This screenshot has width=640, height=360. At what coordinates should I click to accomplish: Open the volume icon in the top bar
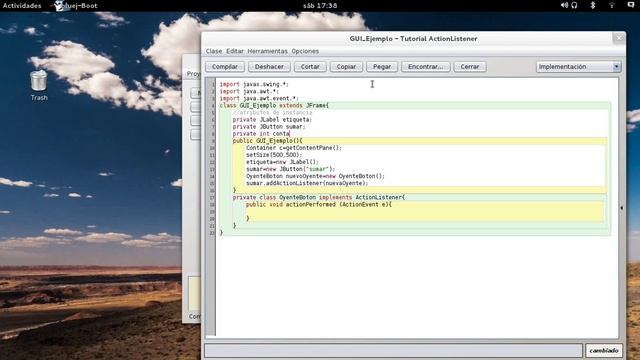point(564,5)
